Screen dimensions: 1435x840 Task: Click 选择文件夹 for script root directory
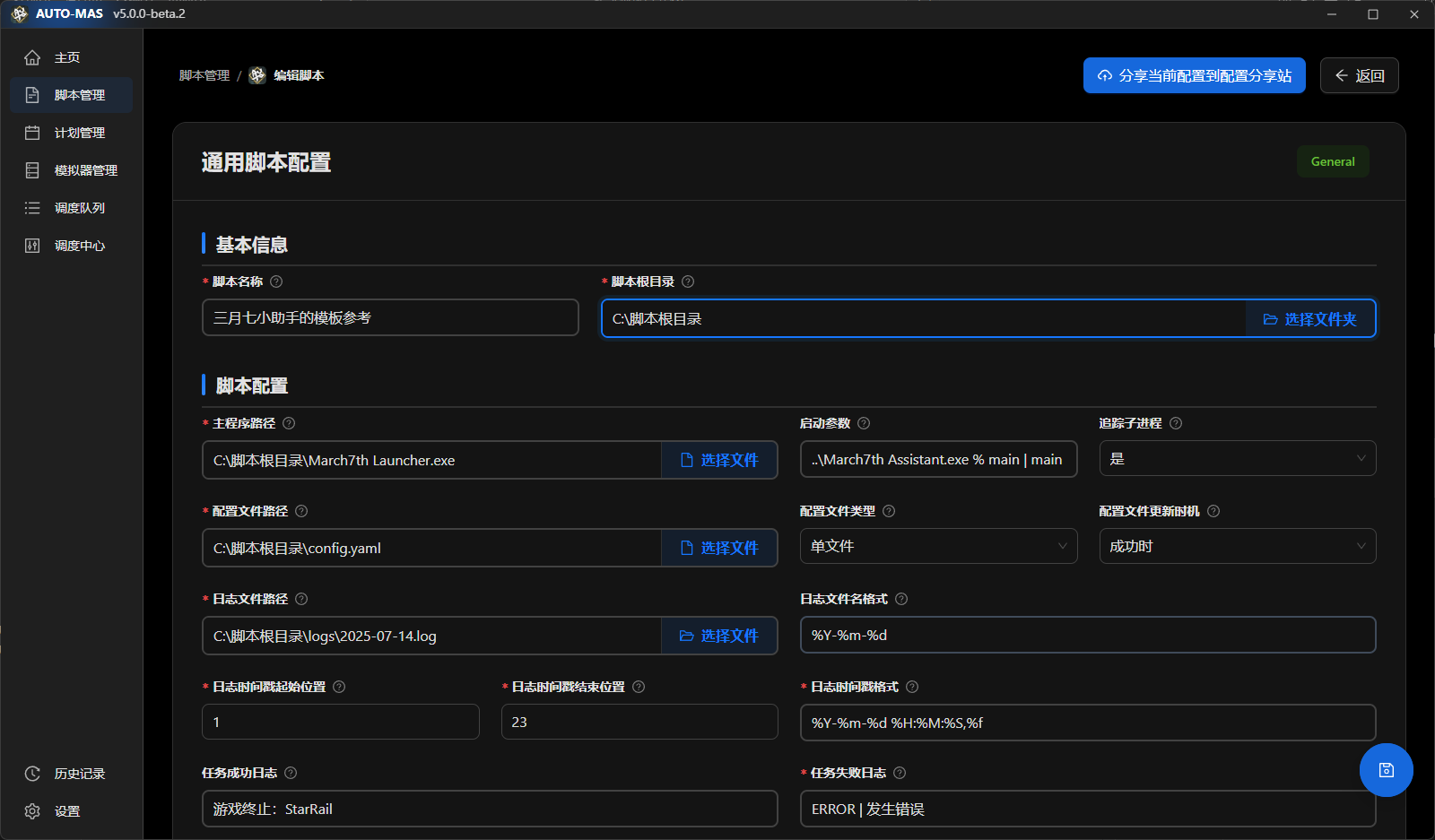coord(1310,319)
